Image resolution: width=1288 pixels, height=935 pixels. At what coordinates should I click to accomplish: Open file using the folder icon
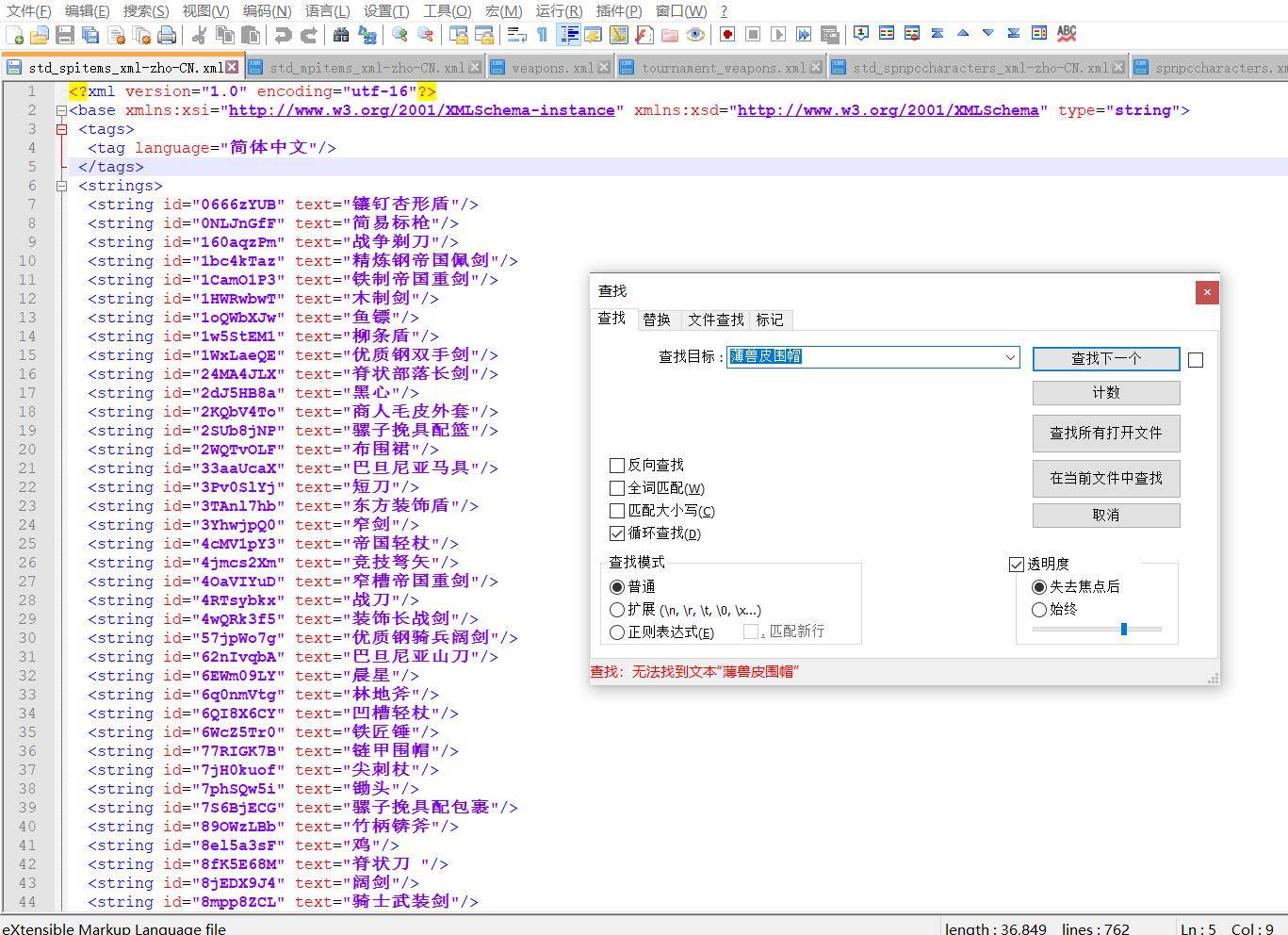click(40, 35)
